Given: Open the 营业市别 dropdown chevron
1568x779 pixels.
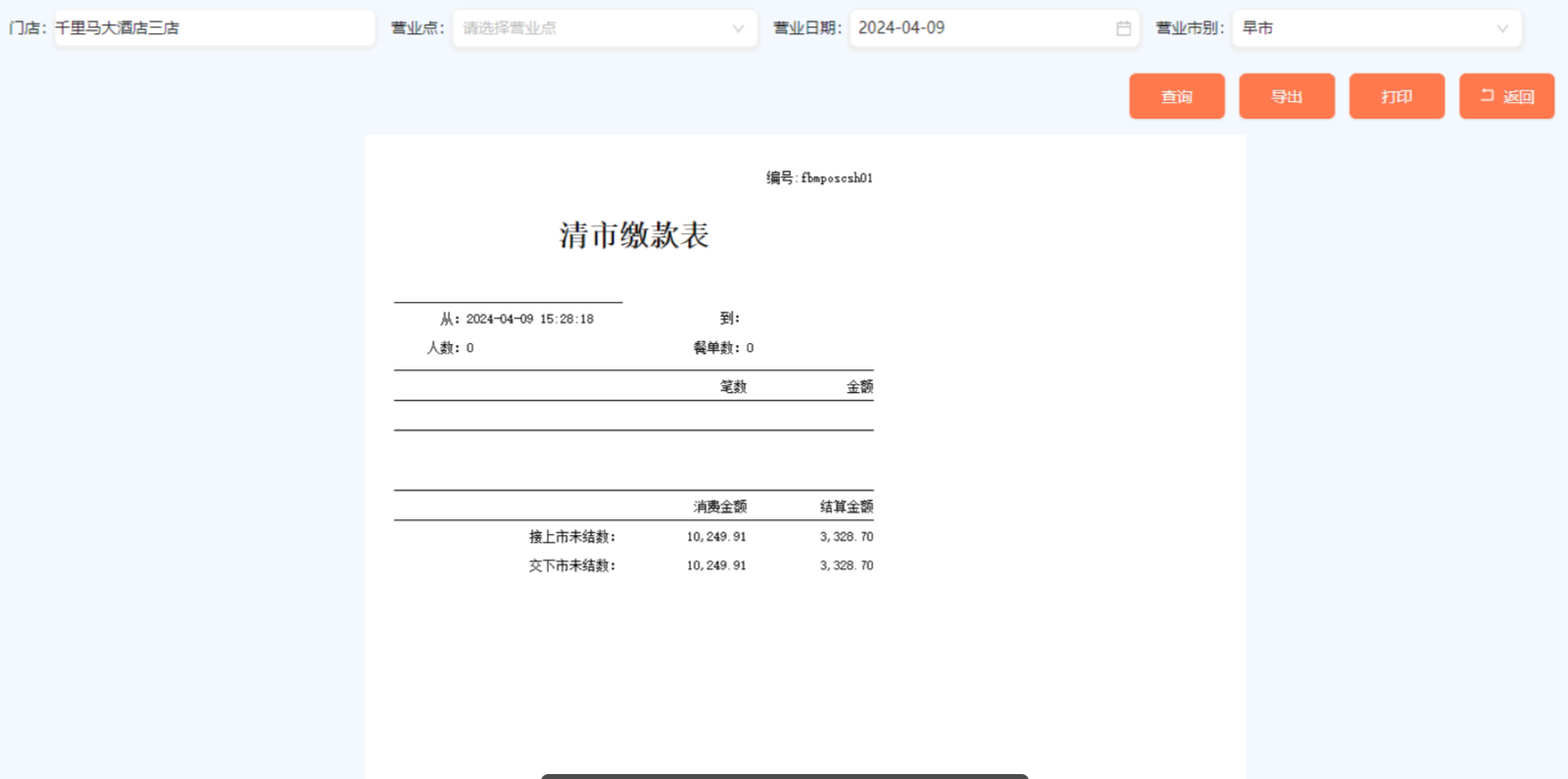Looking at the screenshot, I should [x=1501, y=28].
